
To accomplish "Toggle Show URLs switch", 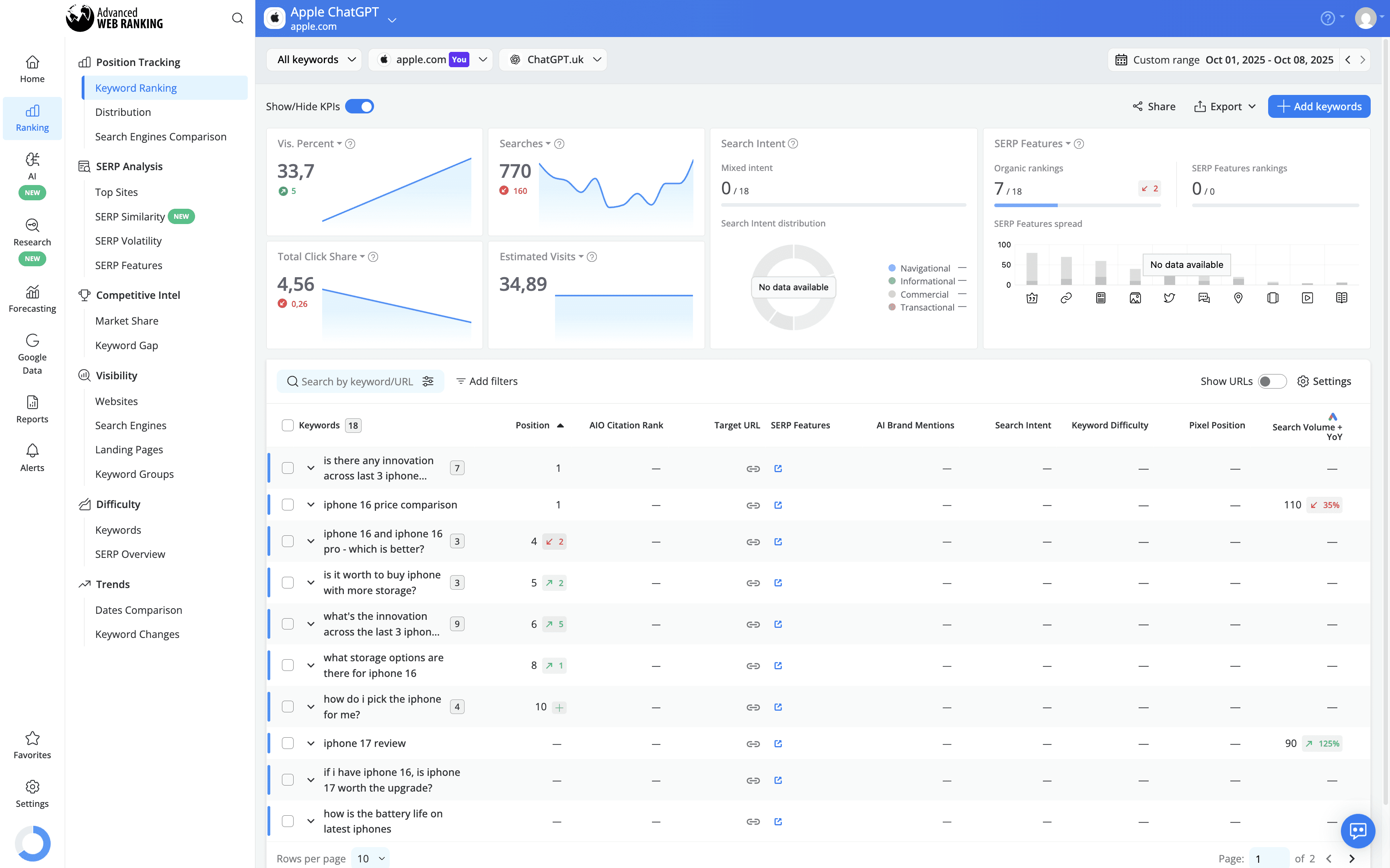I will tap(1272, 381).
